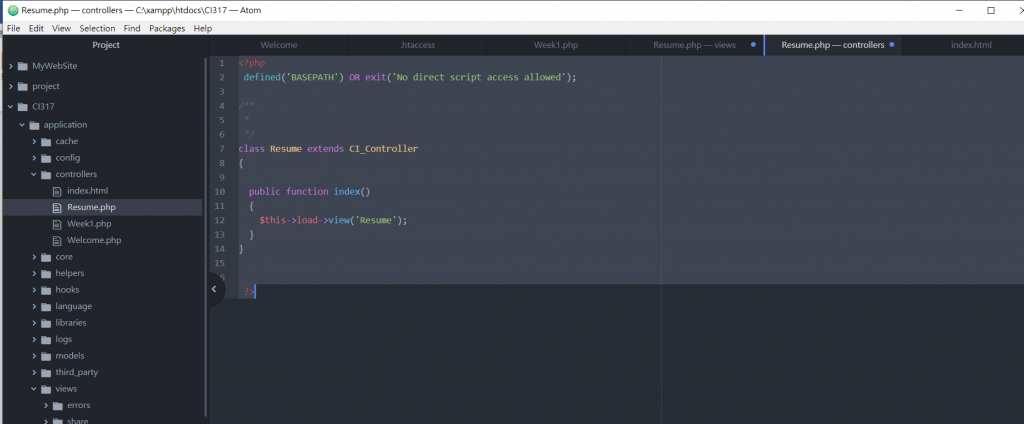The height and width of the screenshot is (424, 1024).
Task: Click the Week1.php file icon in tree
Action: 57,223
